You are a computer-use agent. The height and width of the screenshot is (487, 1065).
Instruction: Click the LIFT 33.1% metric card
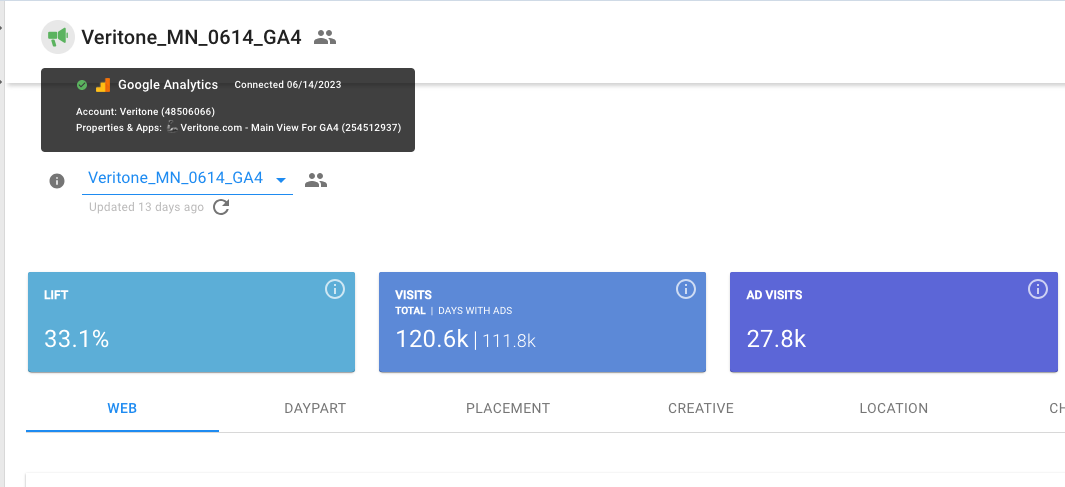tap(191, 322)
